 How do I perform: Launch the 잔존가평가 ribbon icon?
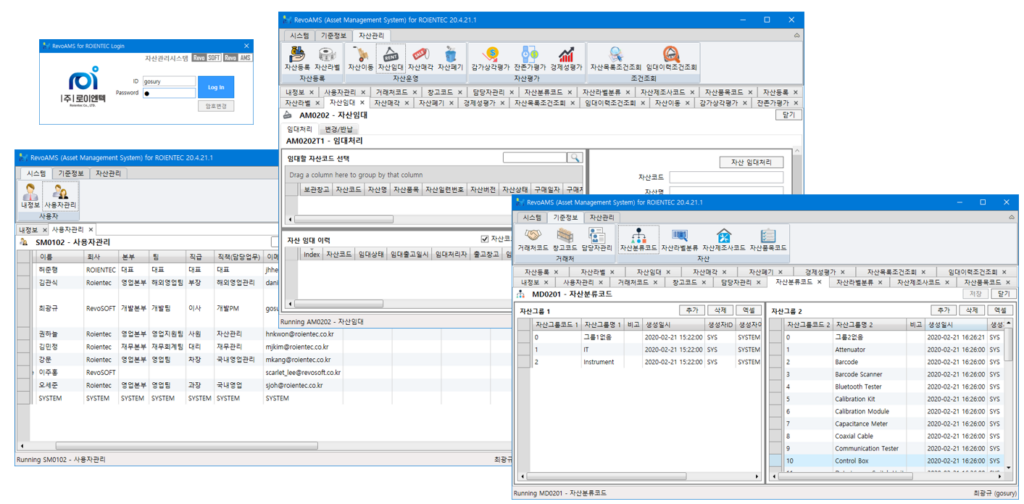(530, 58)
